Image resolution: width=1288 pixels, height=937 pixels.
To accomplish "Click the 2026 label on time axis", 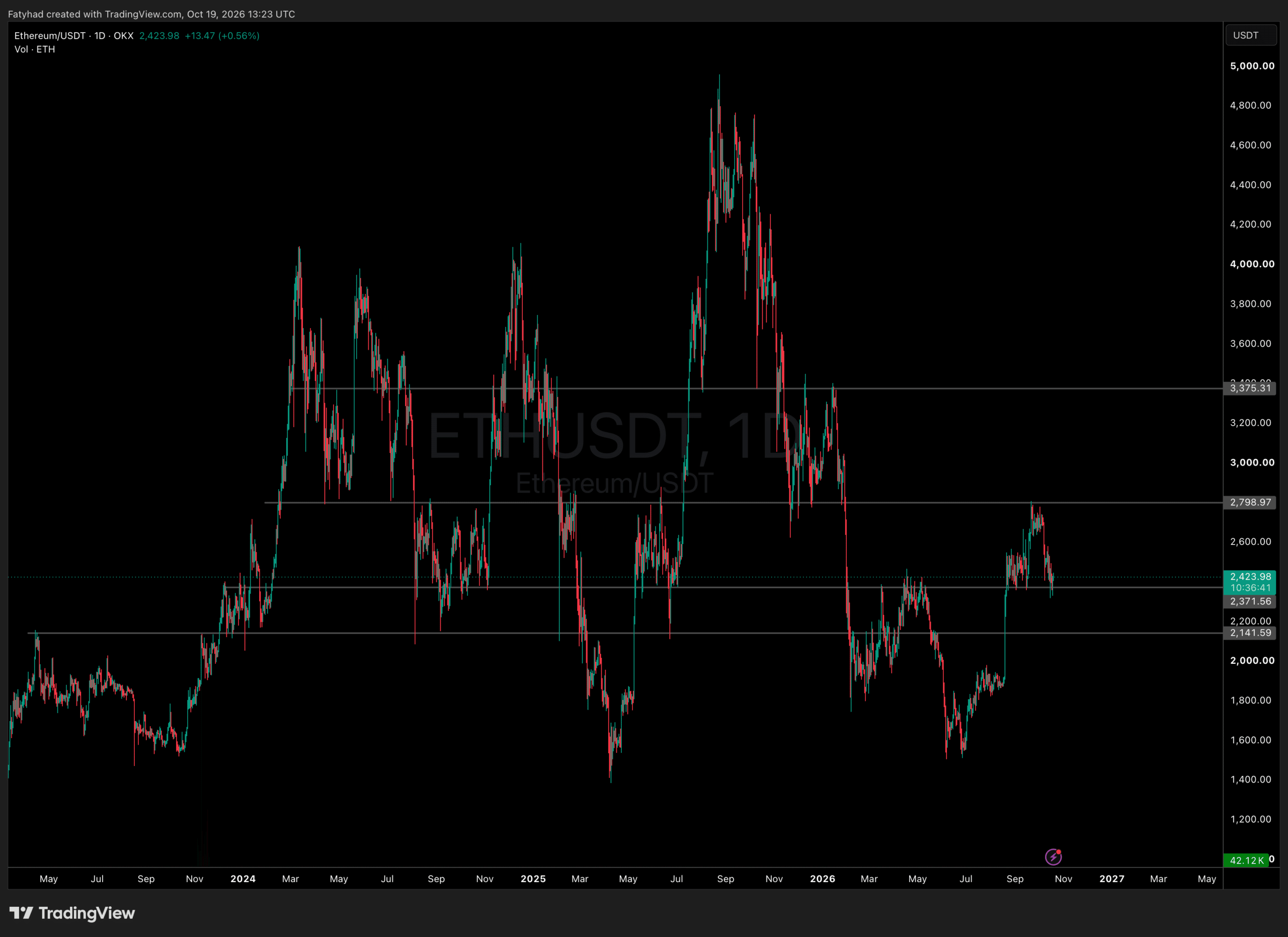I will click(x=823, y=879).
